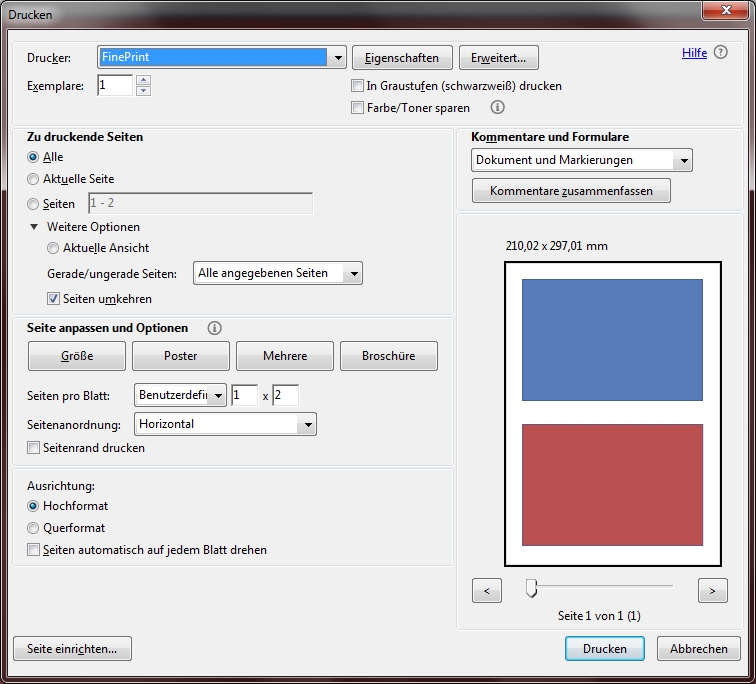Enable In Graustufen drucken checkbox

(358, 86)
